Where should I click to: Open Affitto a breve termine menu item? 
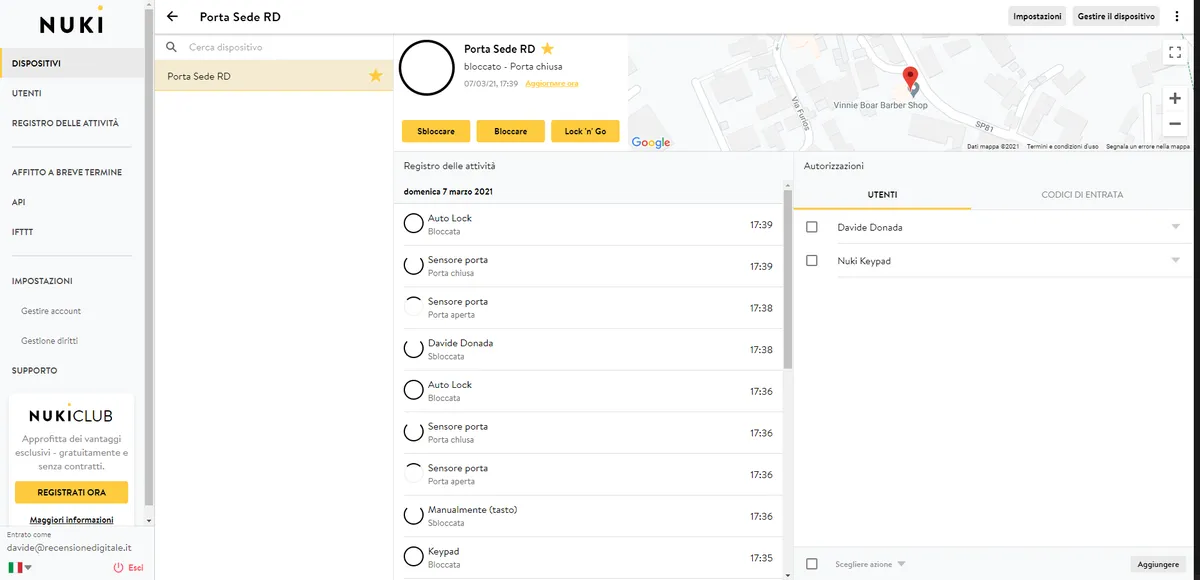[67, 172]
